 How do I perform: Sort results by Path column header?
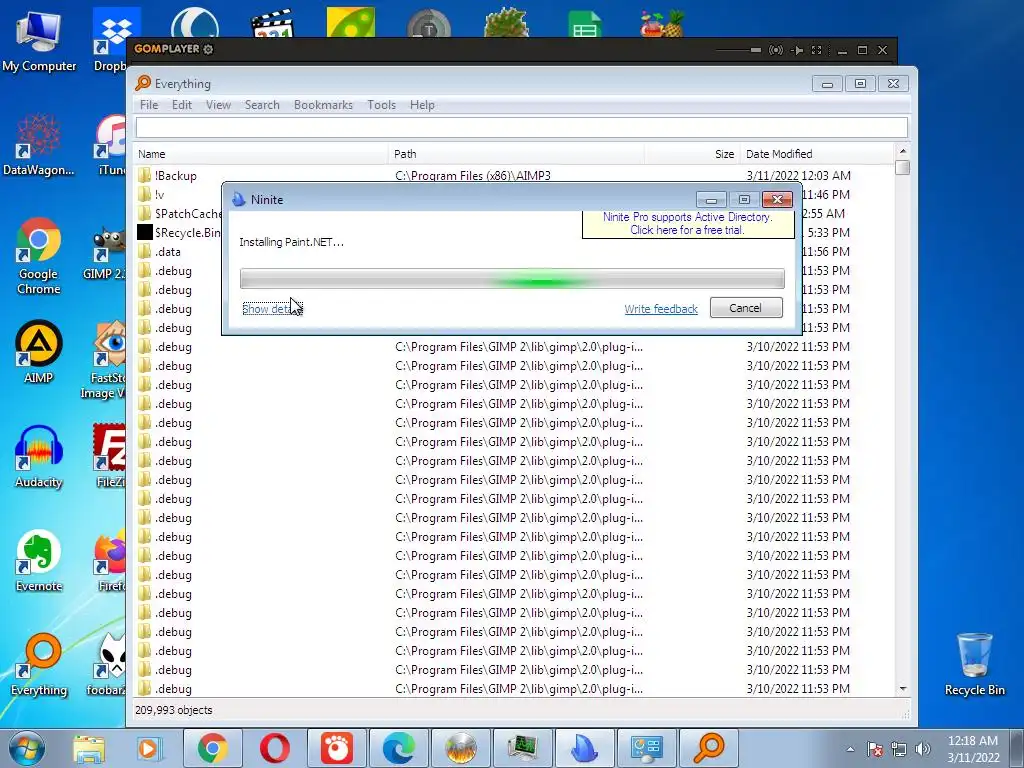pyautogui.click(x=516, y=154)
